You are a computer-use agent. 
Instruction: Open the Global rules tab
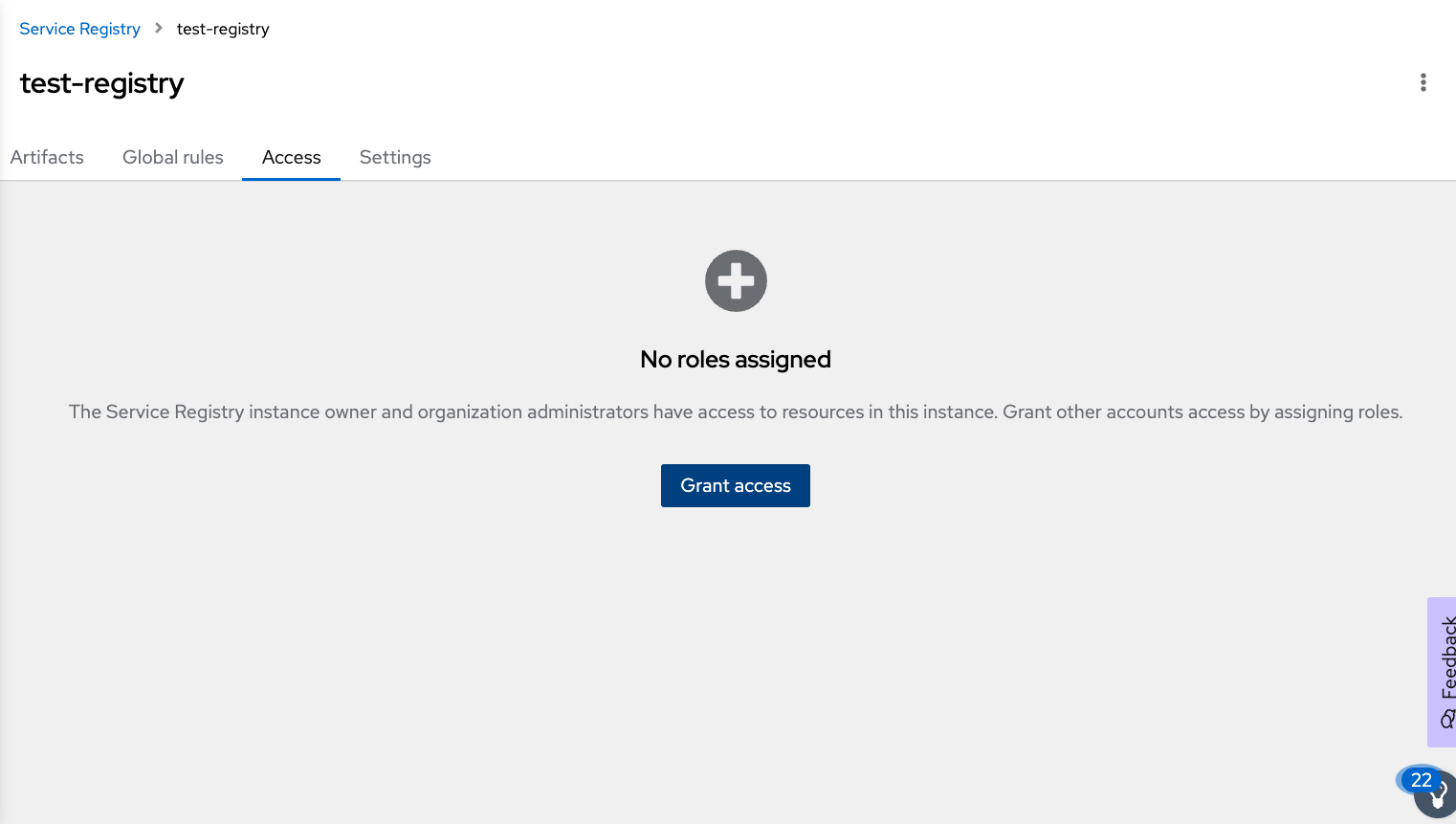pos(173,157)
